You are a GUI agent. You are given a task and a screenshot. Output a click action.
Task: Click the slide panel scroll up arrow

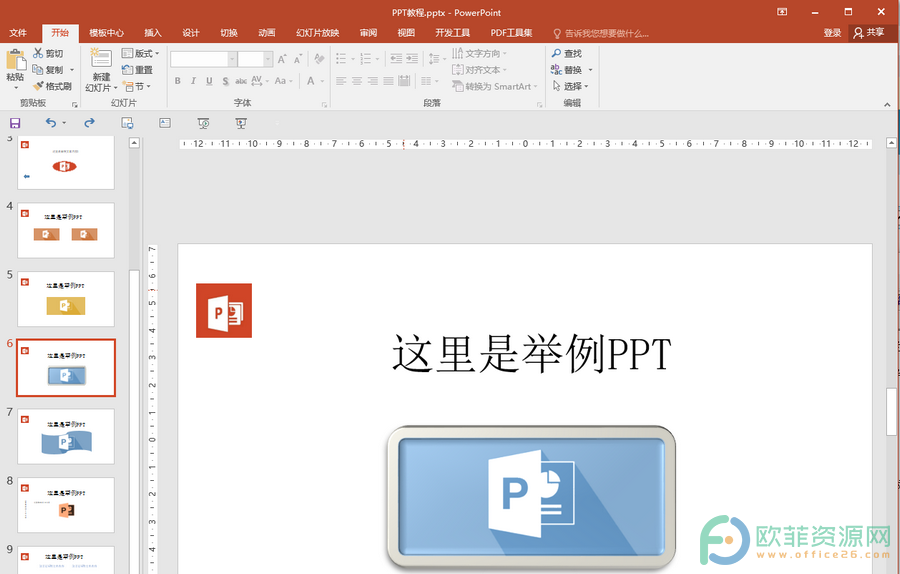click(x=134, y=143)
